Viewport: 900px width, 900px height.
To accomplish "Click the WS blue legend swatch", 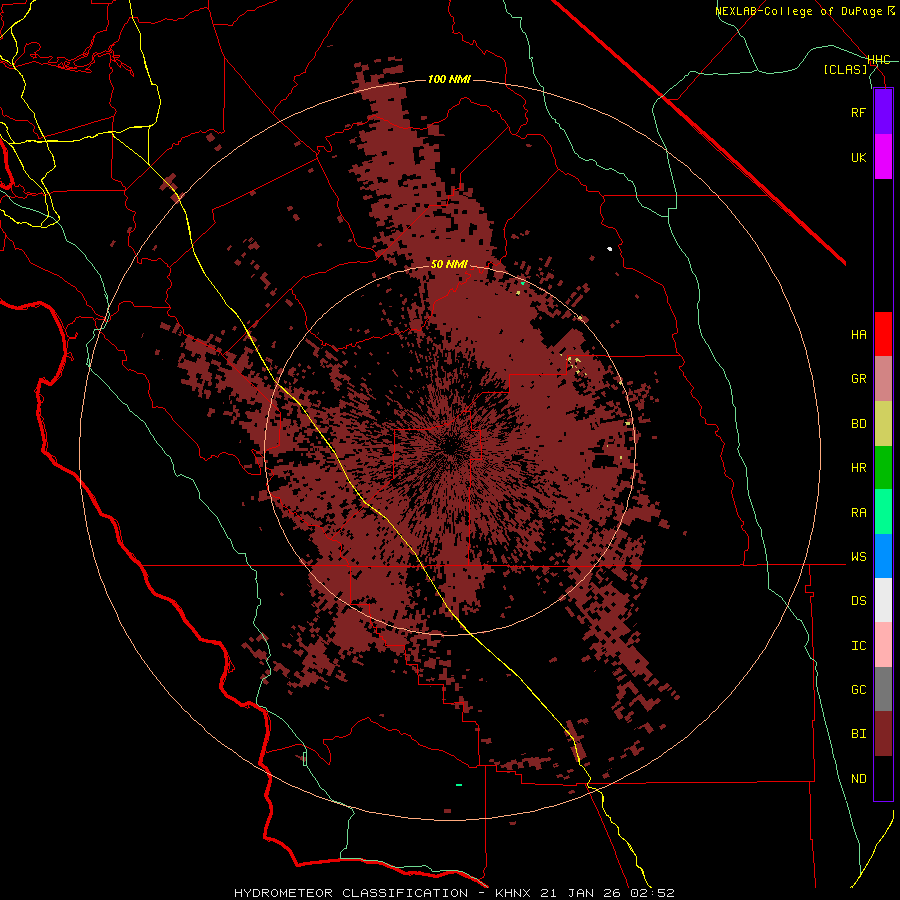I will click(x=883, y=556).
